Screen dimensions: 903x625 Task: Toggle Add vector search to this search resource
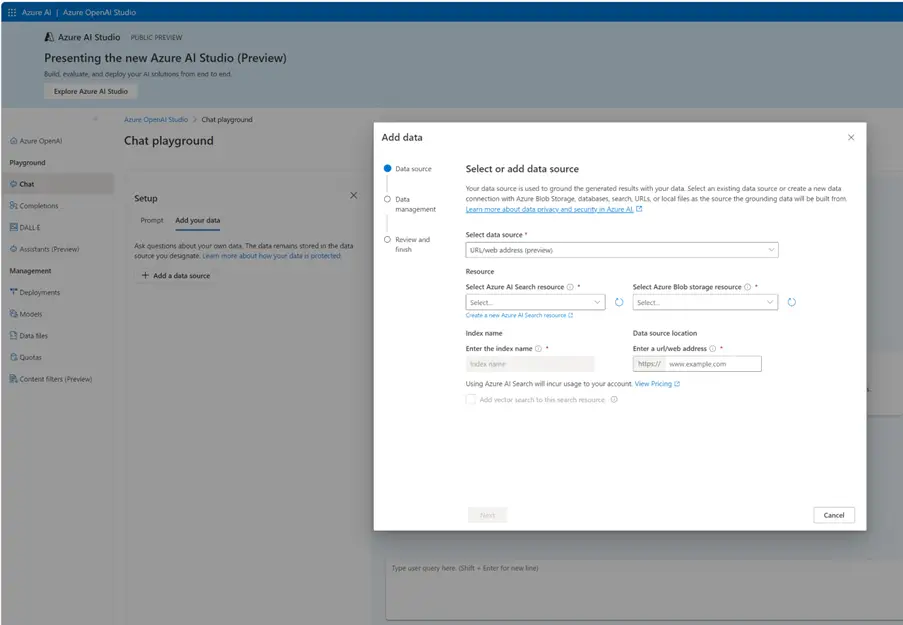[x=471, y=400]
